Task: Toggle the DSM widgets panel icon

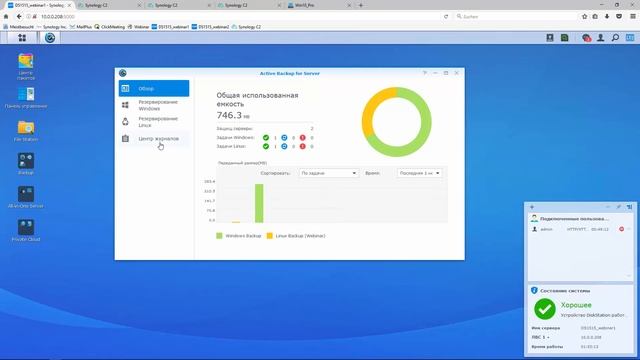Action: tap(630, 38)
